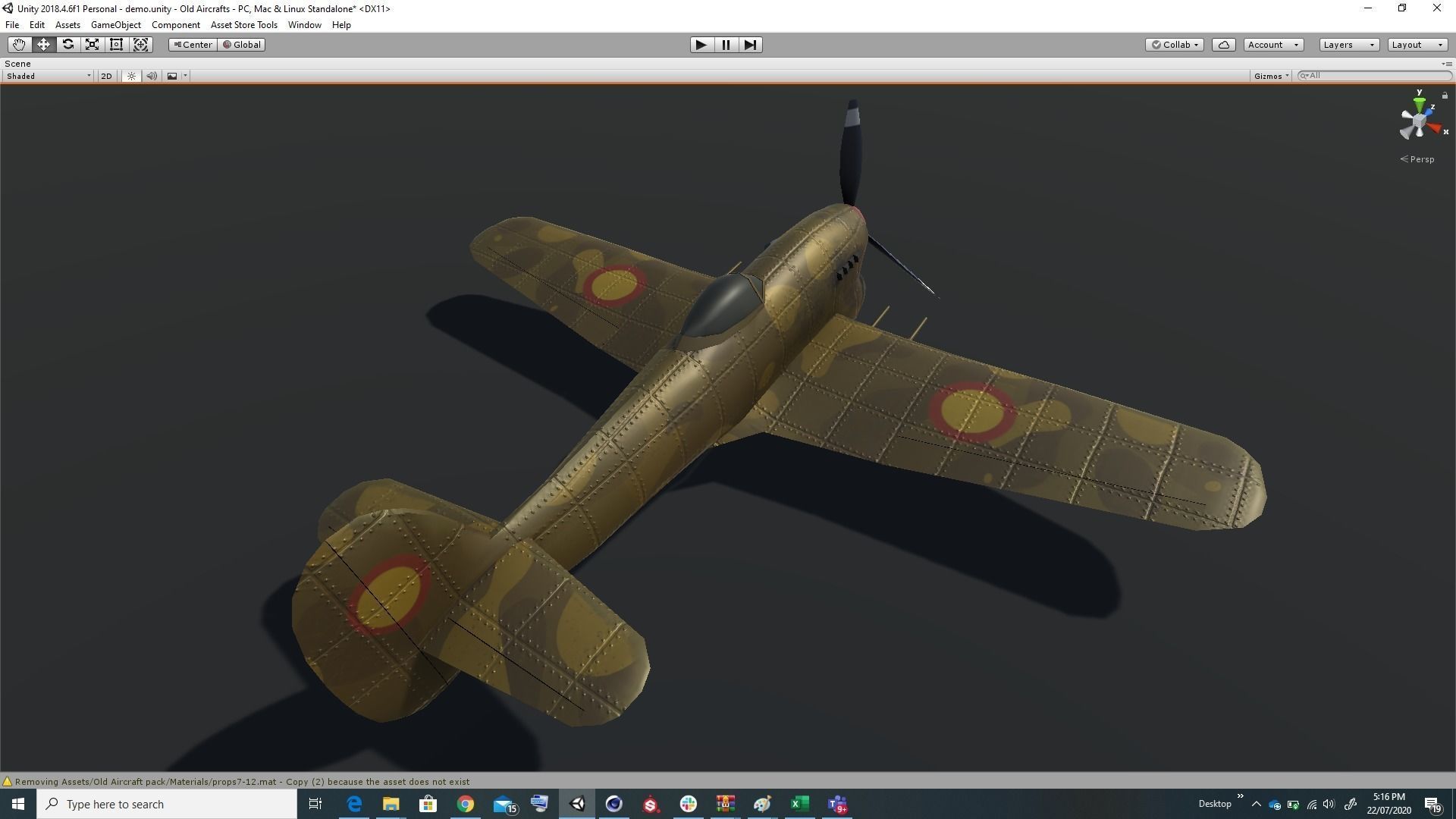Open Desktop toolbar label
The width and height of the screenshot is (1456, 819).
click(x=1215, y=804)
